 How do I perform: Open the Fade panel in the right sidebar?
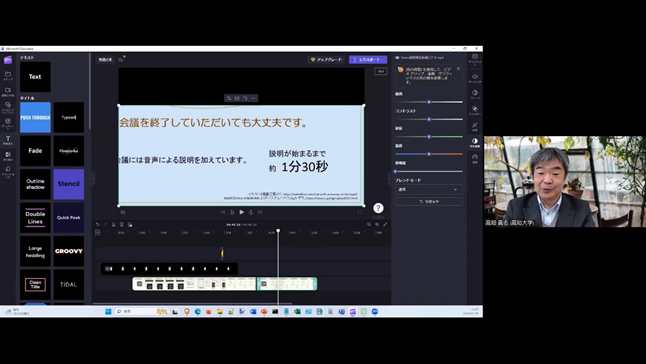point(475,94)
